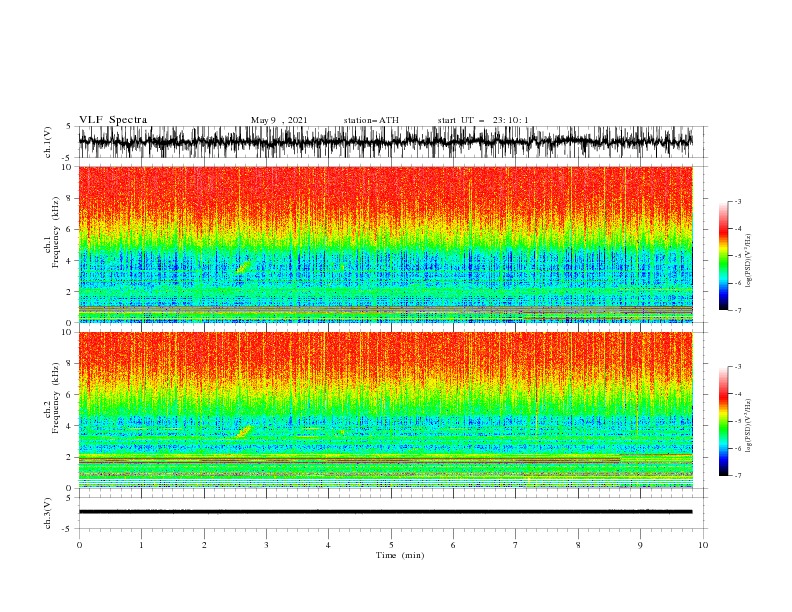
Task: Click time axis tick label '0'
Action: 79,545
